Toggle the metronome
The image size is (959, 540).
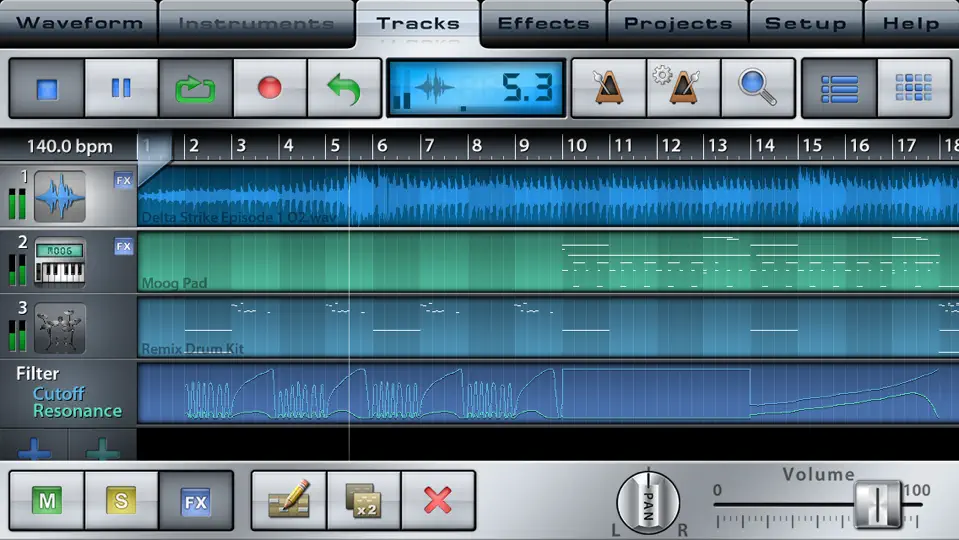(609, 88)
